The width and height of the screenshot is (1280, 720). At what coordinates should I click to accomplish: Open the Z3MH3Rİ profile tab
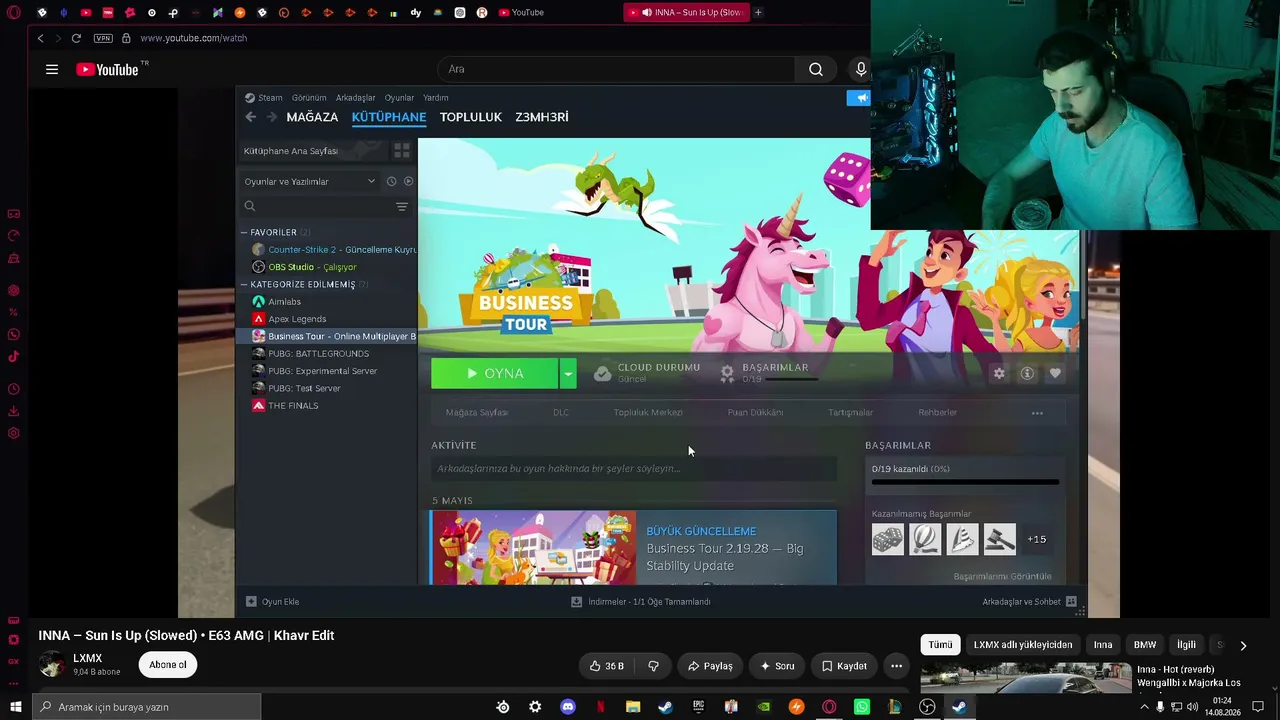pyautogui.click(x=542, y=117)
